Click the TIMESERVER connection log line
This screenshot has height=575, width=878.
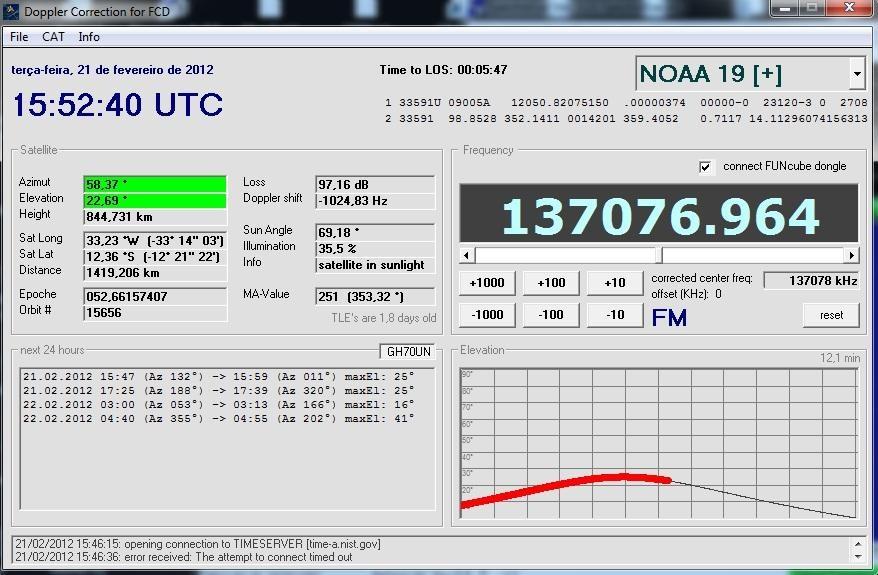[198, 544]
